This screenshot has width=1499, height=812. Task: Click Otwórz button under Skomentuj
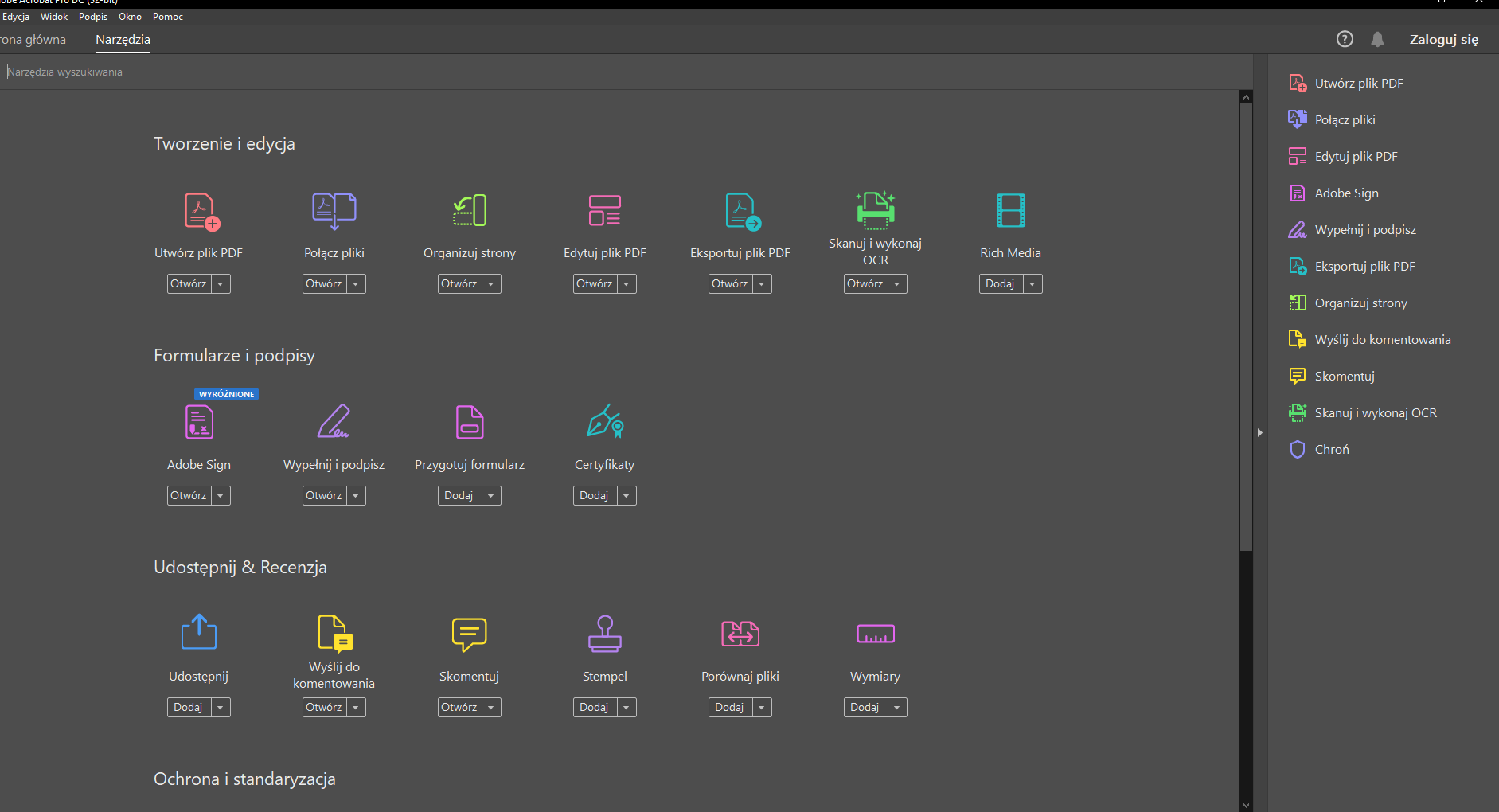[x=460, y=707]
